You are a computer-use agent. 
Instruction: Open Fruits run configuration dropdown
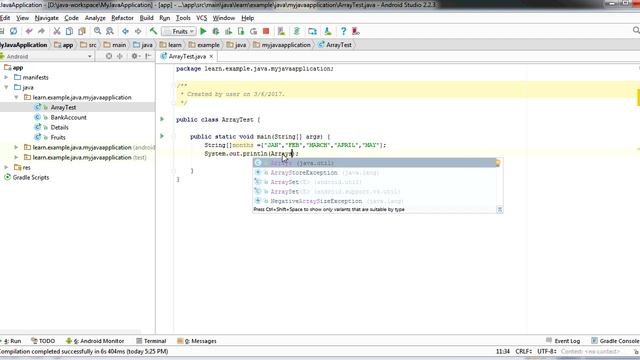179,31
